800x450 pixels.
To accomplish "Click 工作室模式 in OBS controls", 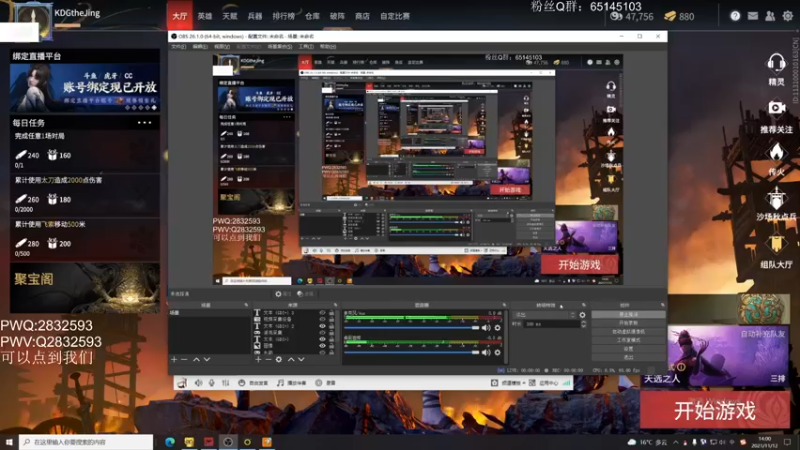I will pos(628,340).
